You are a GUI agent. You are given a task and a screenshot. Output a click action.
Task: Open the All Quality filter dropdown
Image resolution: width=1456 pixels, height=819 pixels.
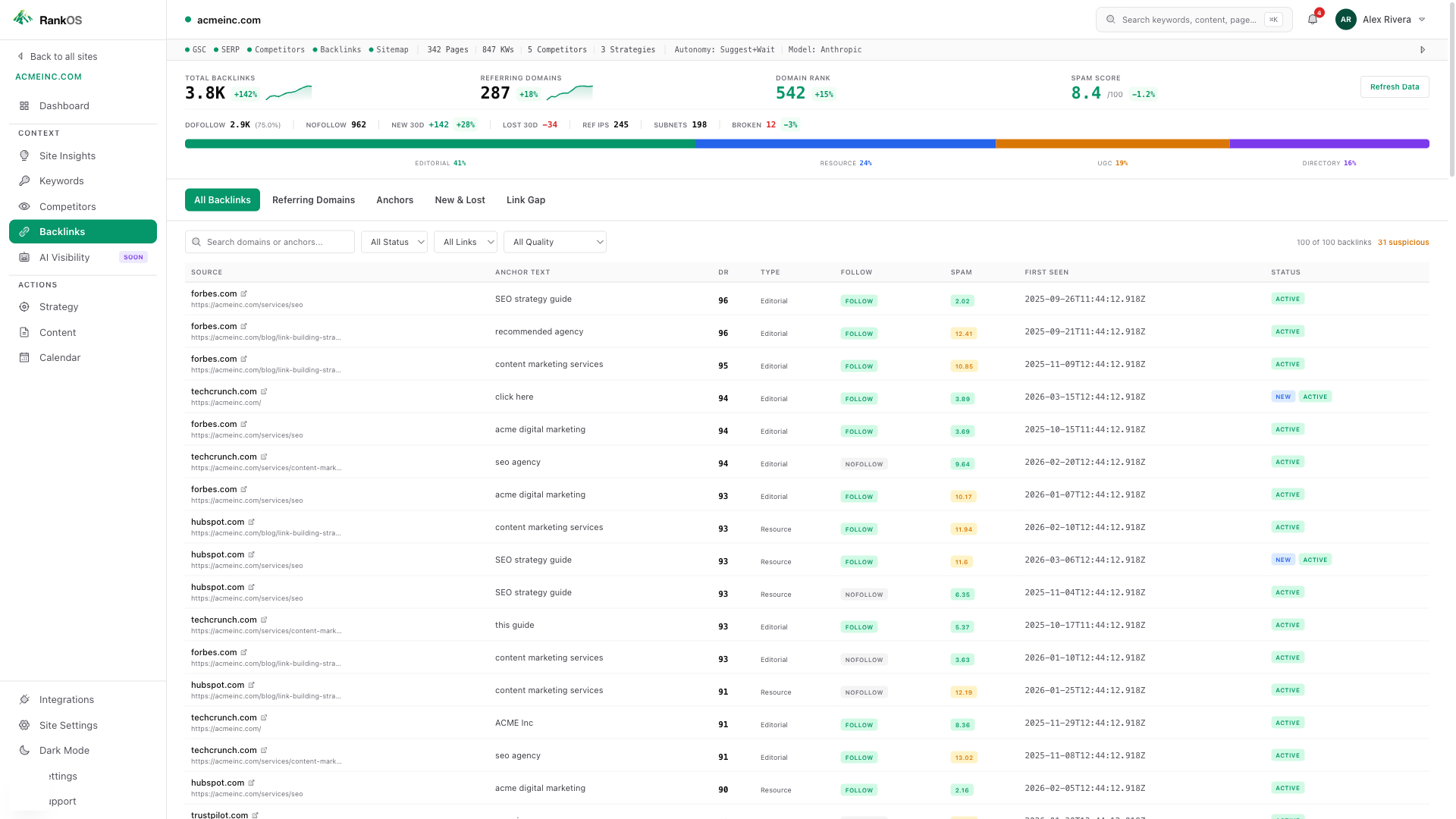pyautogui.click(x=554, y=241)
